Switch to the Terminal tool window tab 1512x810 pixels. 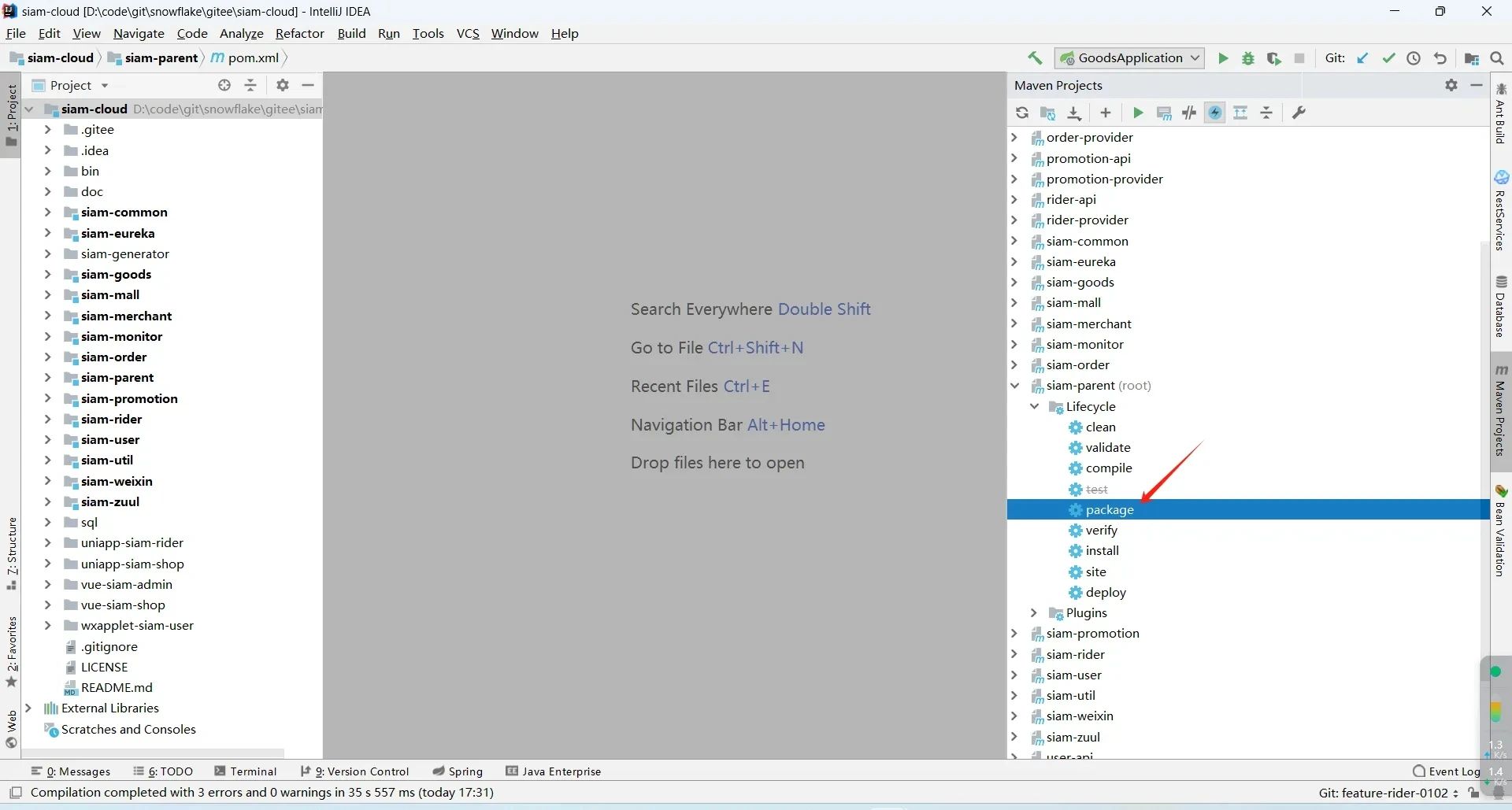point(246,771)
